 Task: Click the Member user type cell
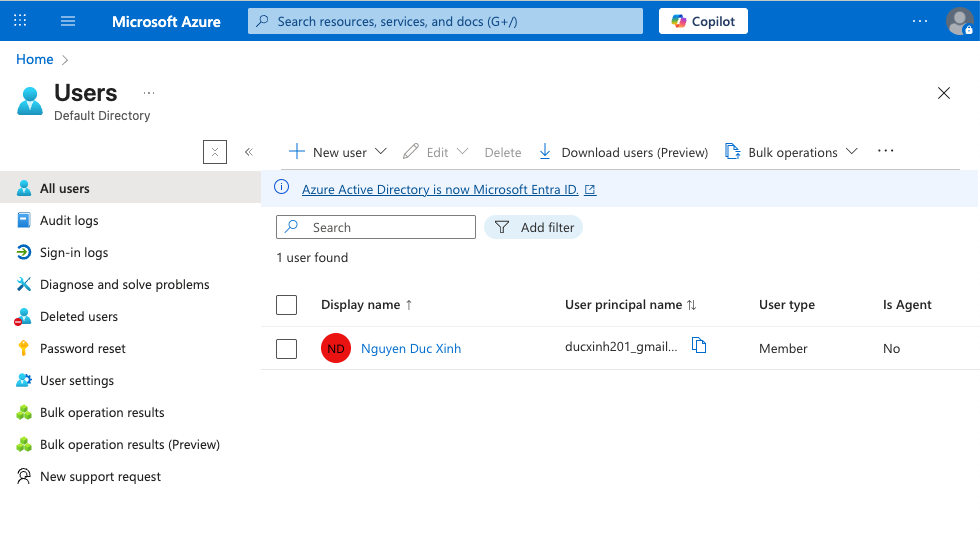coord(783,348)
